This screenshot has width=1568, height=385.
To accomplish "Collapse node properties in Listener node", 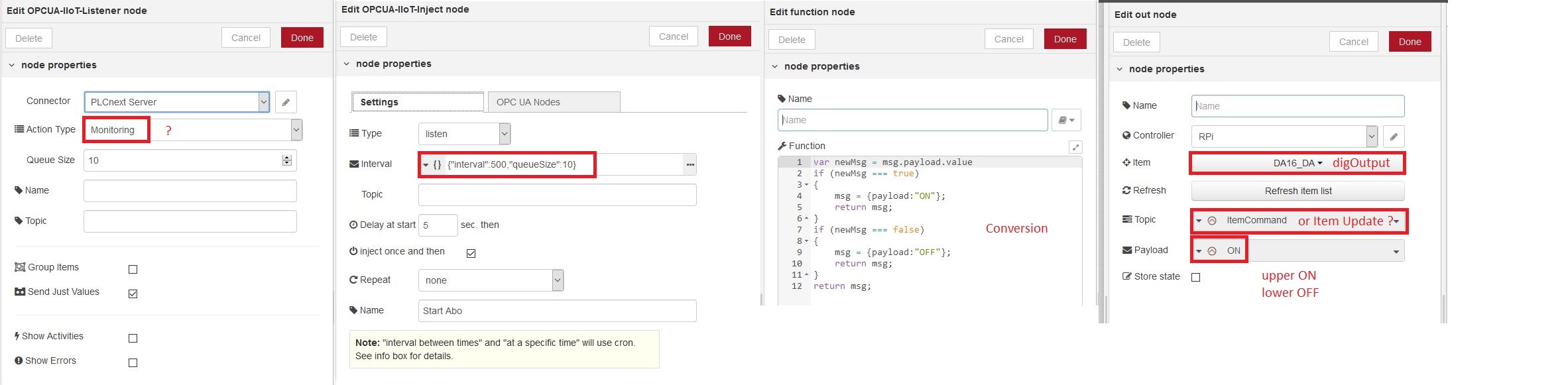I will [x=11, y=65].
